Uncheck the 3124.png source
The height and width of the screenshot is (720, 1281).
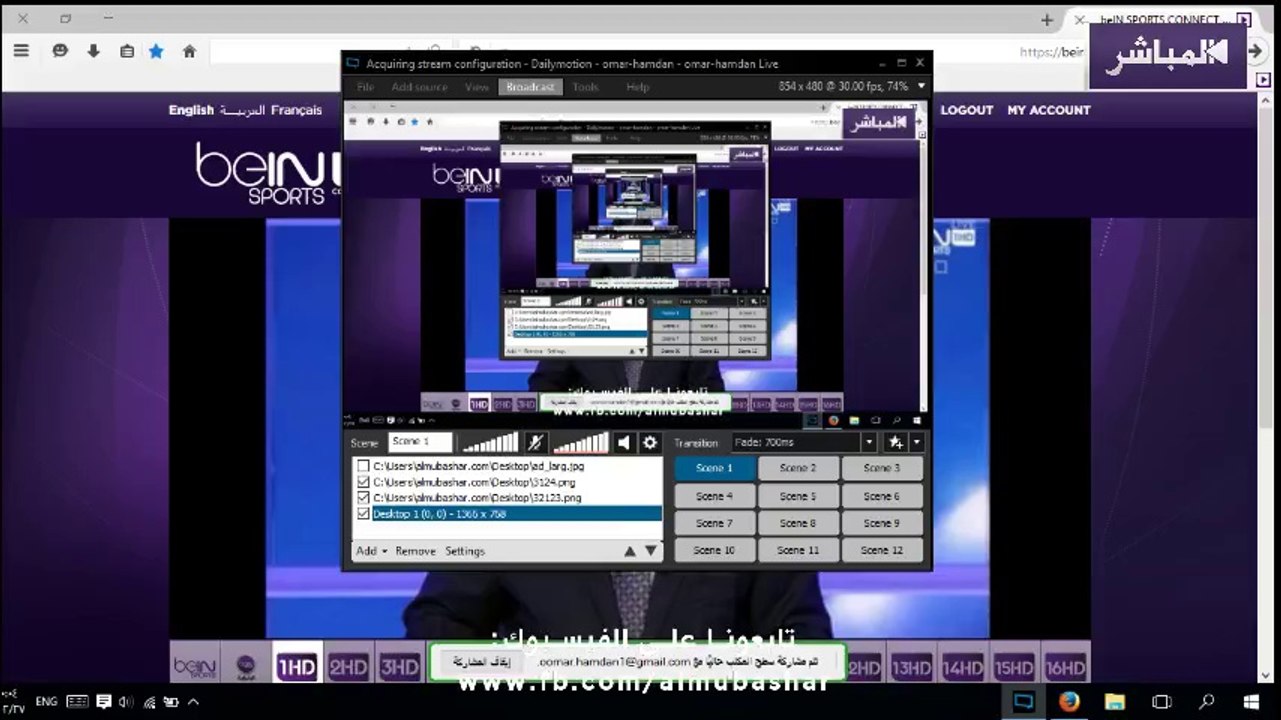(x=364, y=482)
